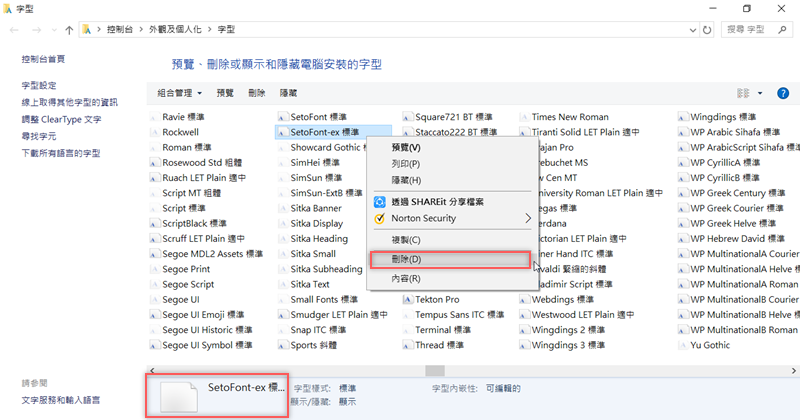The width and height of the screenshot is (800, 420).
Task: Click the scrollbar right arrow
Action: 794,370
